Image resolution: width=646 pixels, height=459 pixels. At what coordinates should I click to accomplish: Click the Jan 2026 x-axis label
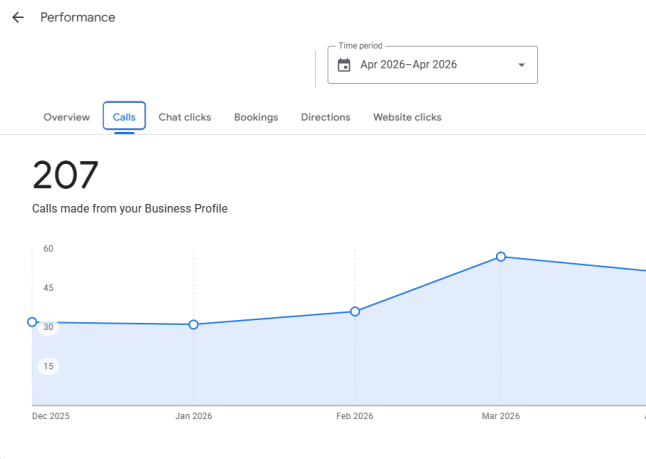click(194, 416)
